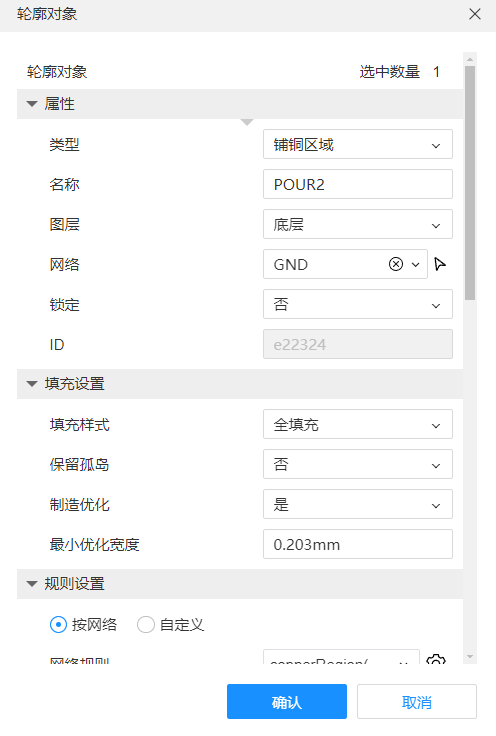Collapse the 属性 section triangle

click(32, 104)
